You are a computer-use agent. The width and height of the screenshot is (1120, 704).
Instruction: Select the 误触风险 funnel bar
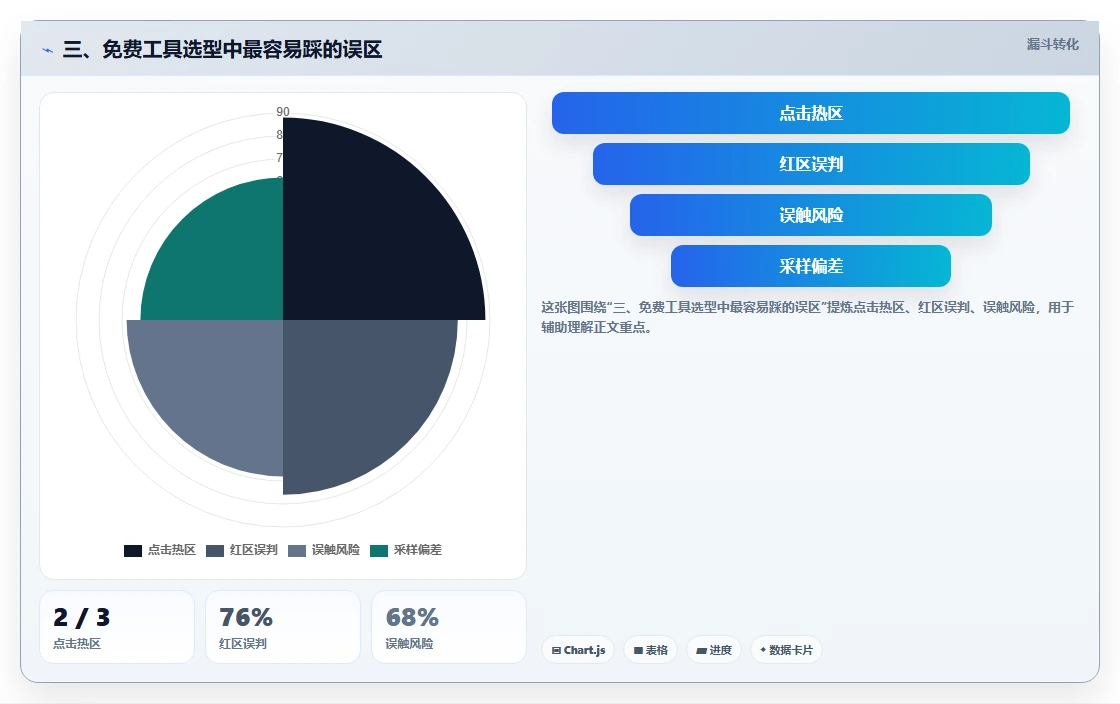(811, 215)
